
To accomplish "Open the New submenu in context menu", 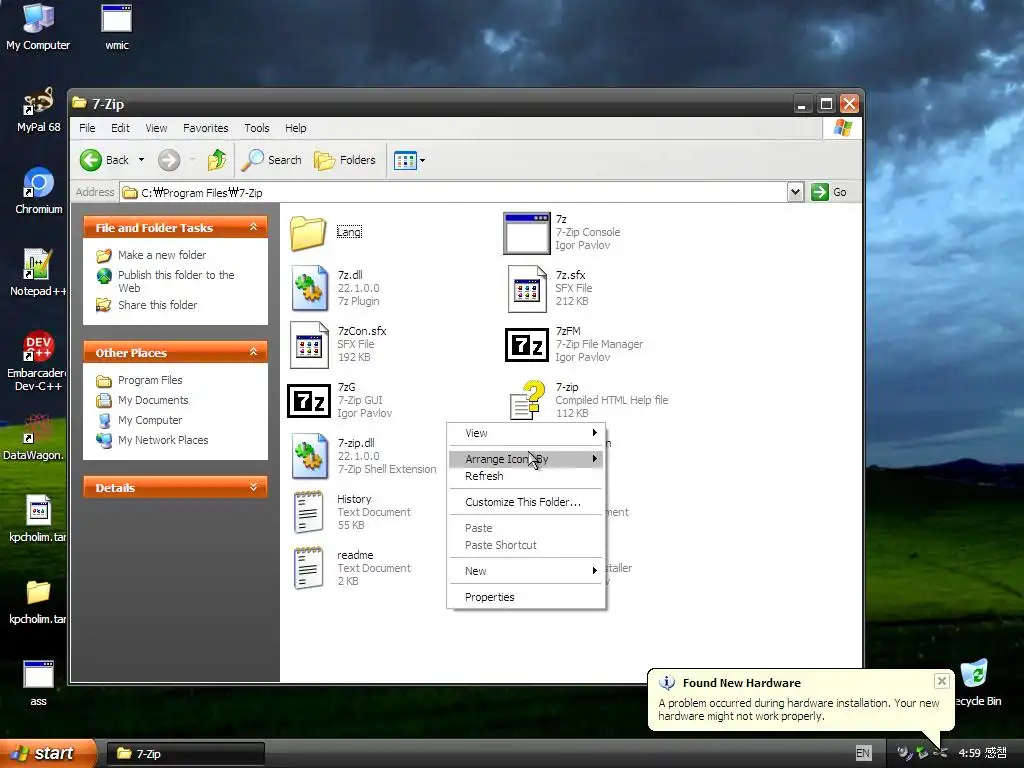I will point(526,571).
